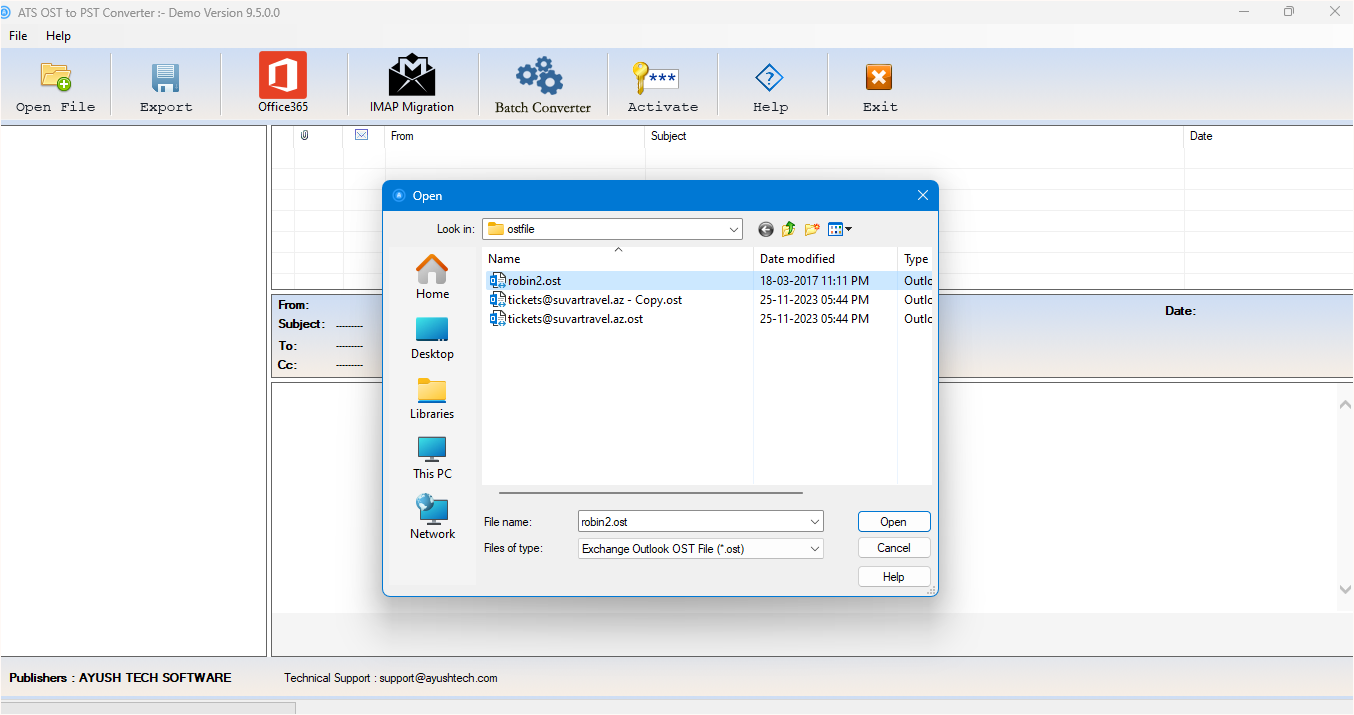Click the Subject column header

click(x=914, y=136)
